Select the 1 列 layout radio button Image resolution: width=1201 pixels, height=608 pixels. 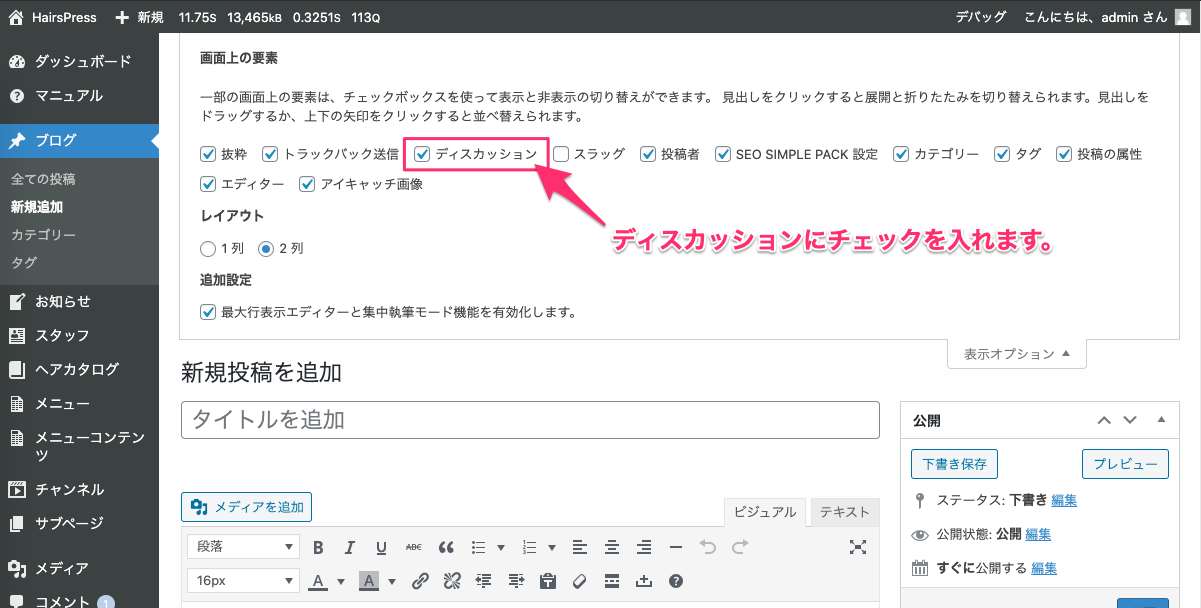coord(208,248)
